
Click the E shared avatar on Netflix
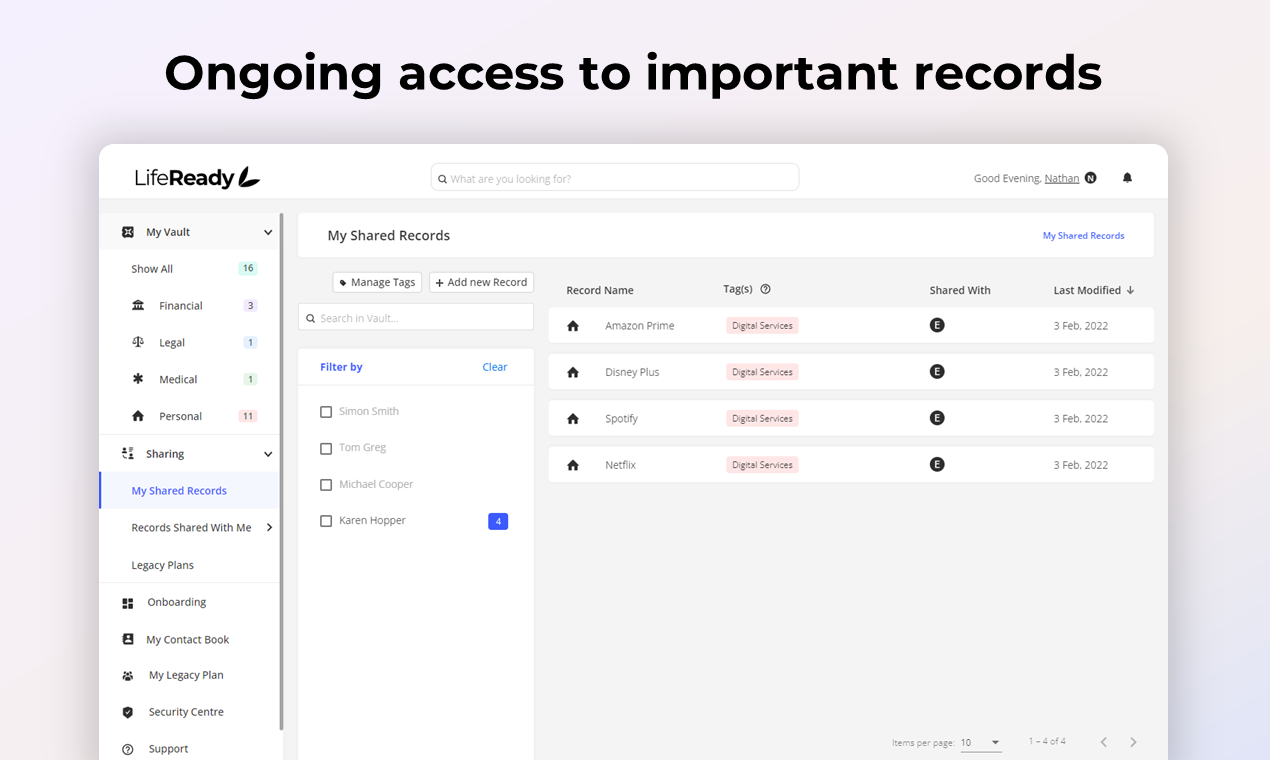[x=937, y=464]
